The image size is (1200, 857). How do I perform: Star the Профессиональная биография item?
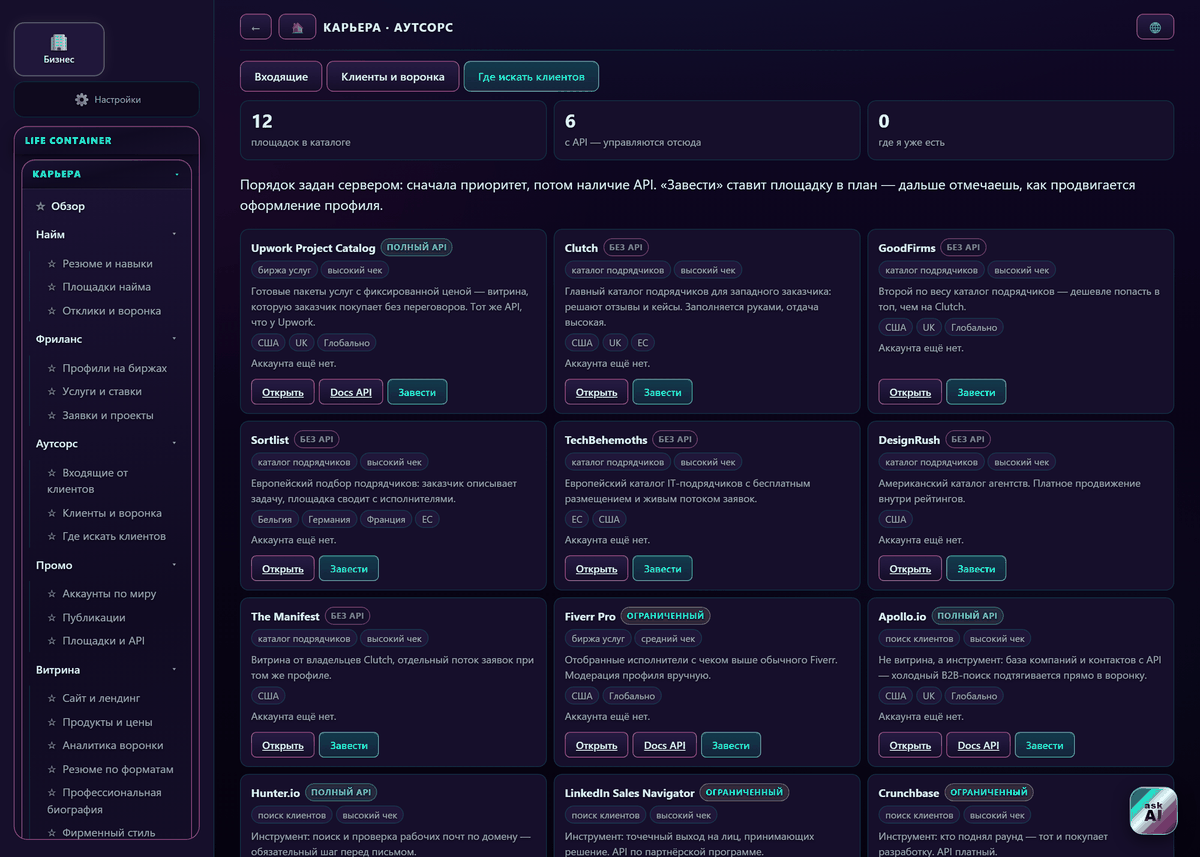tap(52, 793)
